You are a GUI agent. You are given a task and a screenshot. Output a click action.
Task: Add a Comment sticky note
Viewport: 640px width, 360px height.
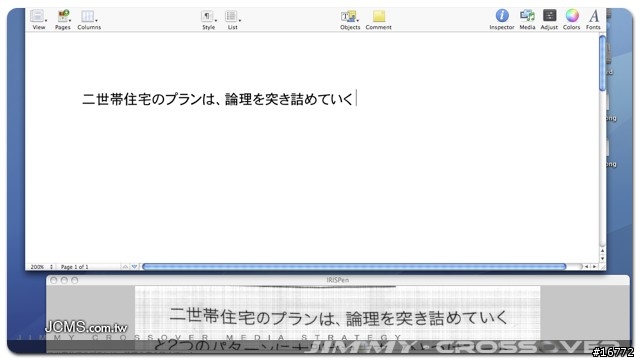click(x=378, y=19)
